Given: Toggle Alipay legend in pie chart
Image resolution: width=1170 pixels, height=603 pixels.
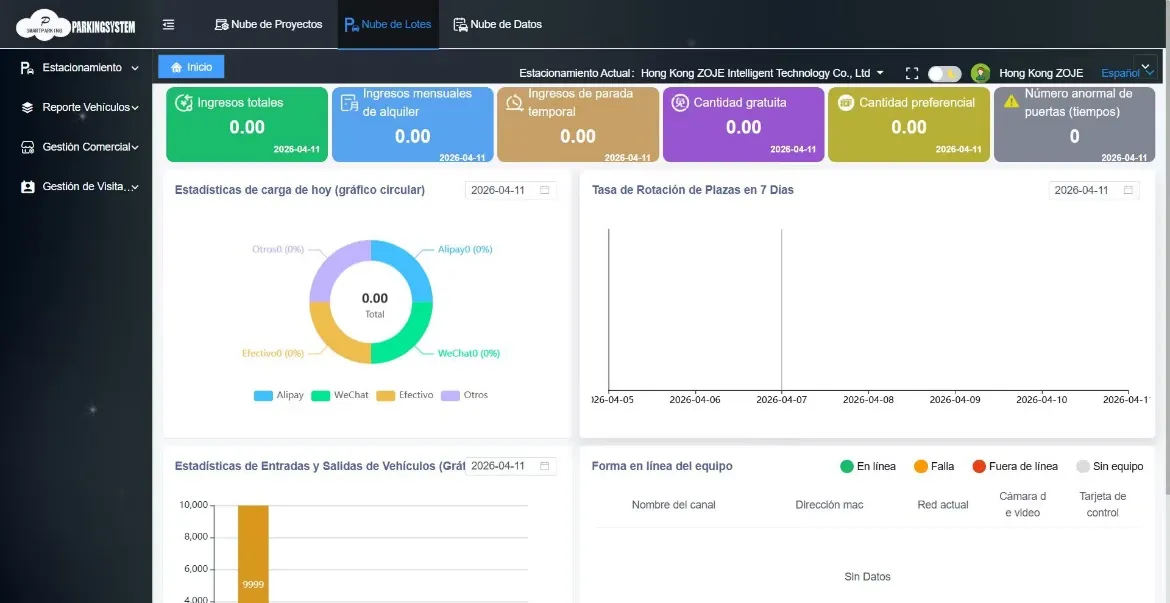Looking at the screenshot, I should (x=277, y=395).
